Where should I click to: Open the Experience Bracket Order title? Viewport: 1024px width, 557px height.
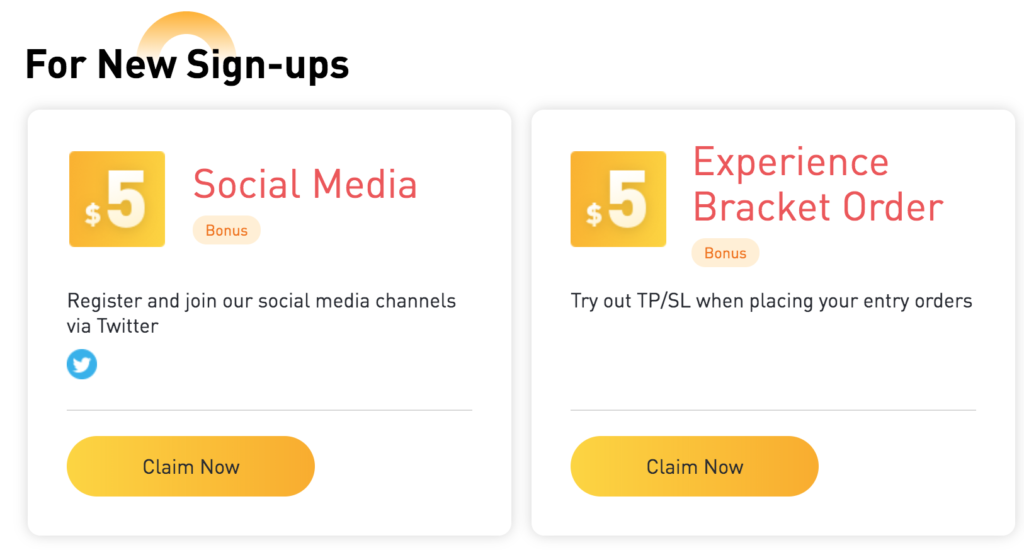coord(818,184)
